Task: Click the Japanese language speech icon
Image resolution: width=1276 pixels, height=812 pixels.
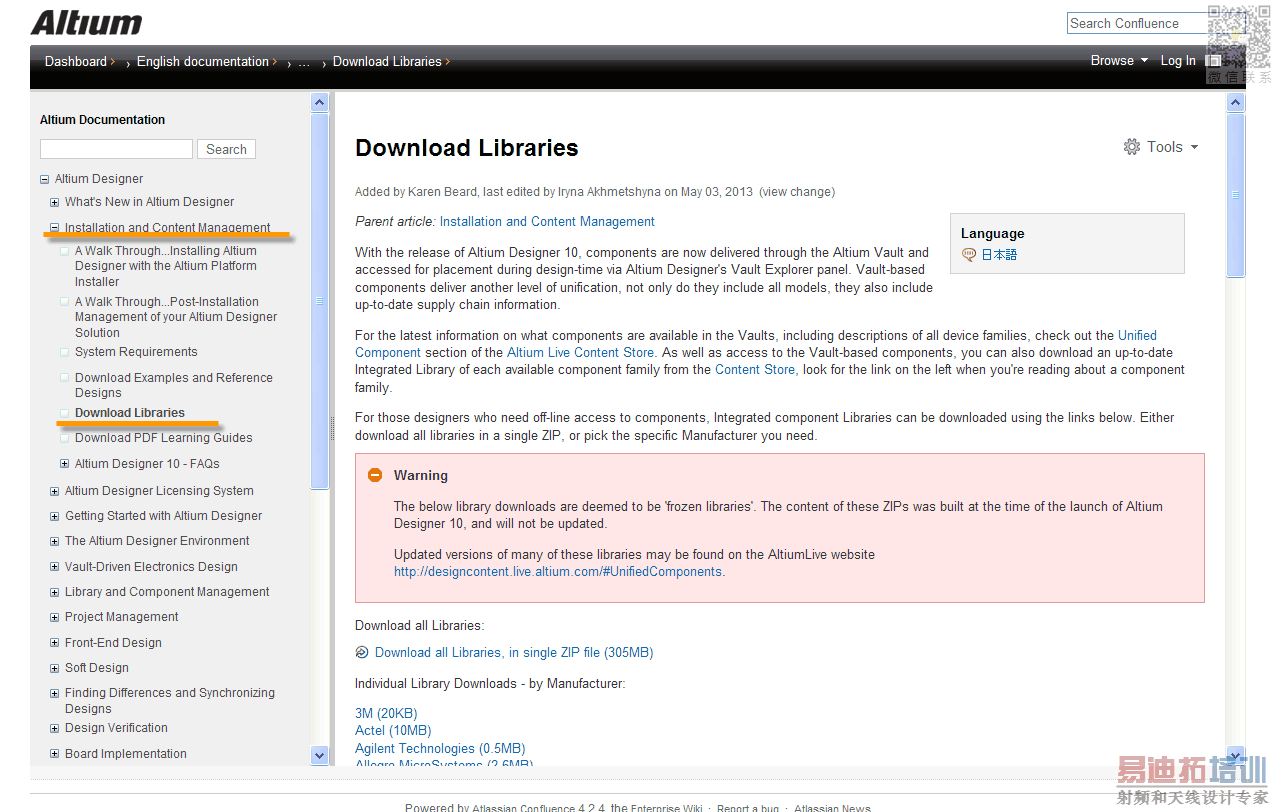Action: point(969,255)
